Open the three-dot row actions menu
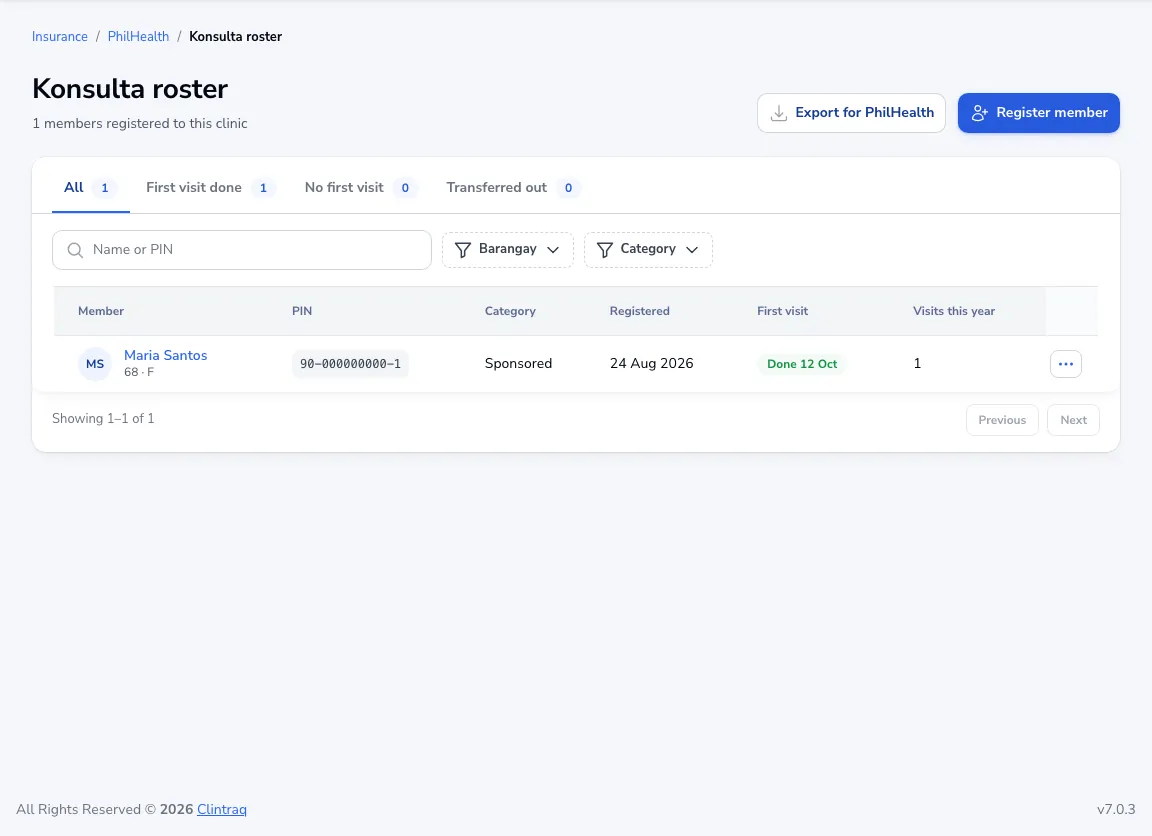1152x836 pixels. tap(1065, 364)
